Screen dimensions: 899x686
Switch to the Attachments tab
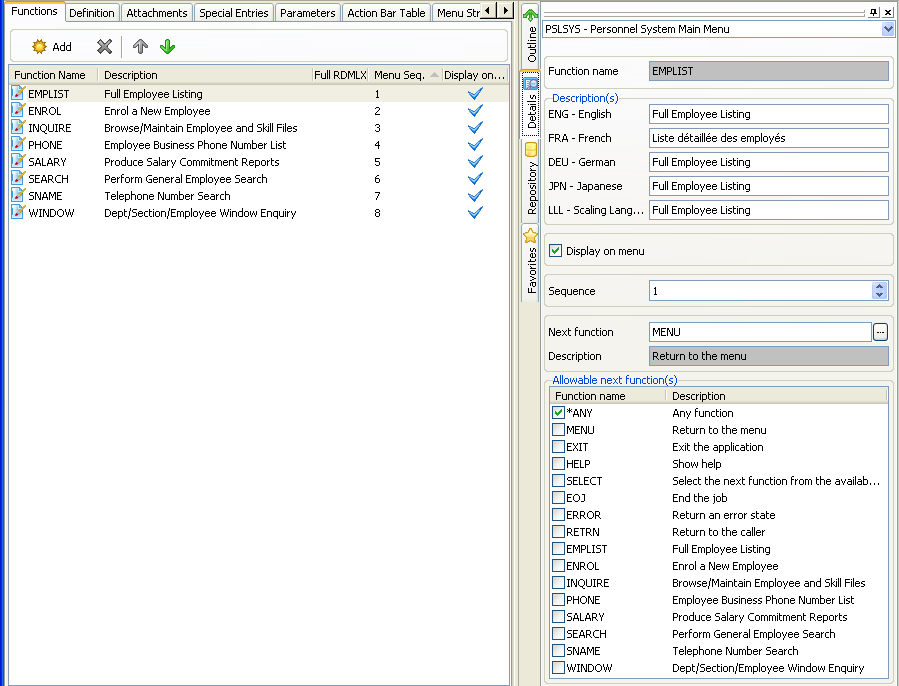click(x=157, y=13)
